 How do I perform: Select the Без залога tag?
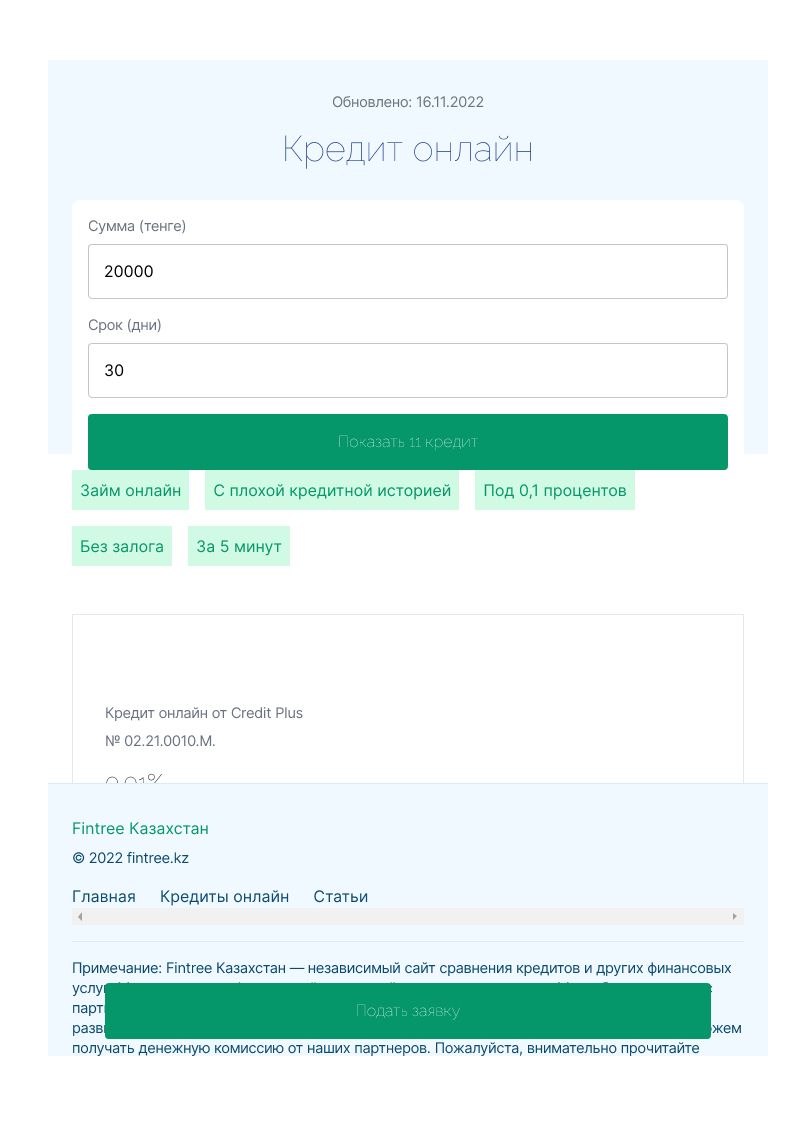coord(122,547)
